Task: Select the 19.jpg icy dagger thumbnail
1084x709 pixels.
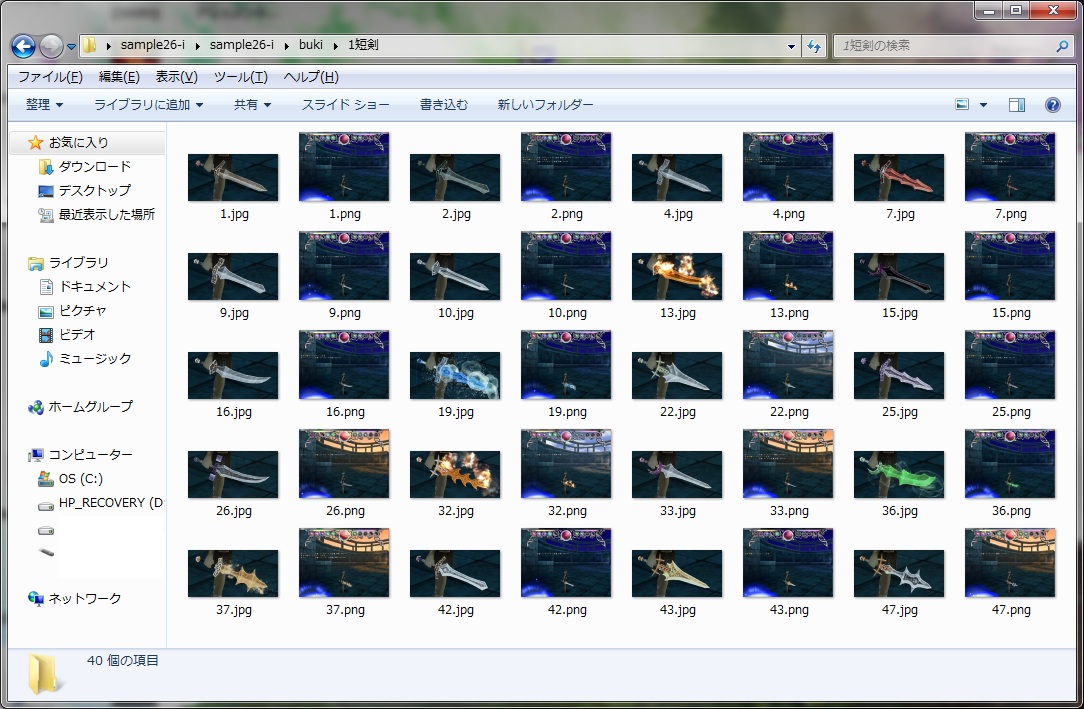Action: [455, 375]
